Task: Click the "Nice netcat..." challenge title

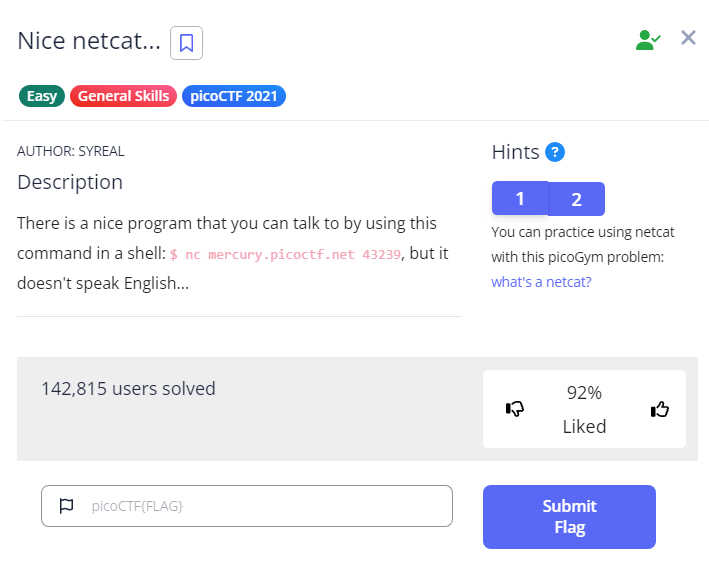Action: coord(89,41)
